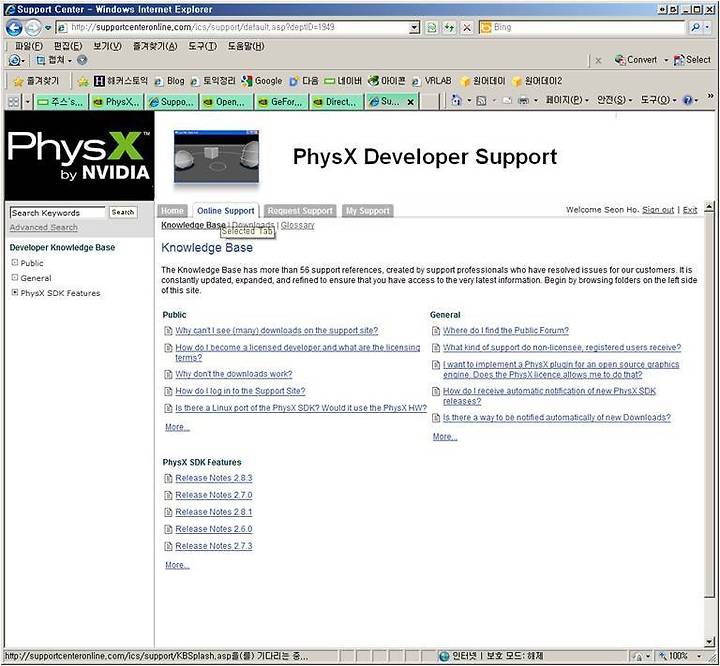Screen dimensions: 720x666
Task: Open the Convert dropdown arrow
Action: (x=666, y=60)
